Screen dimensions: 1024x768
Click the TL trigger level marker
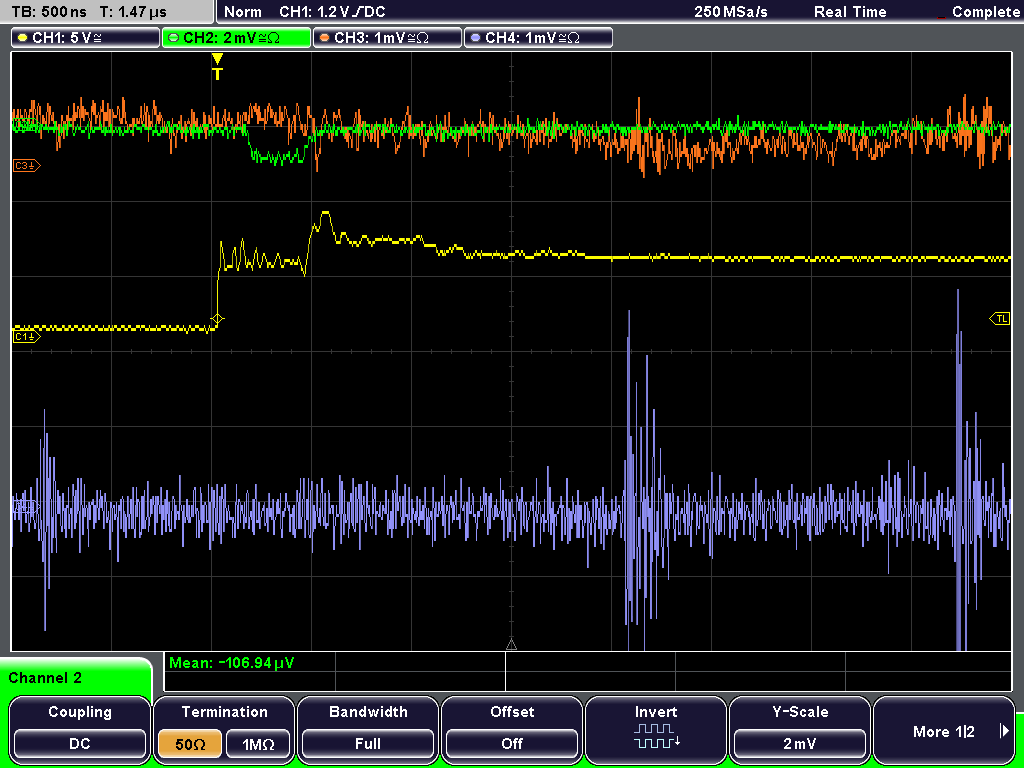pos(1000,319)
